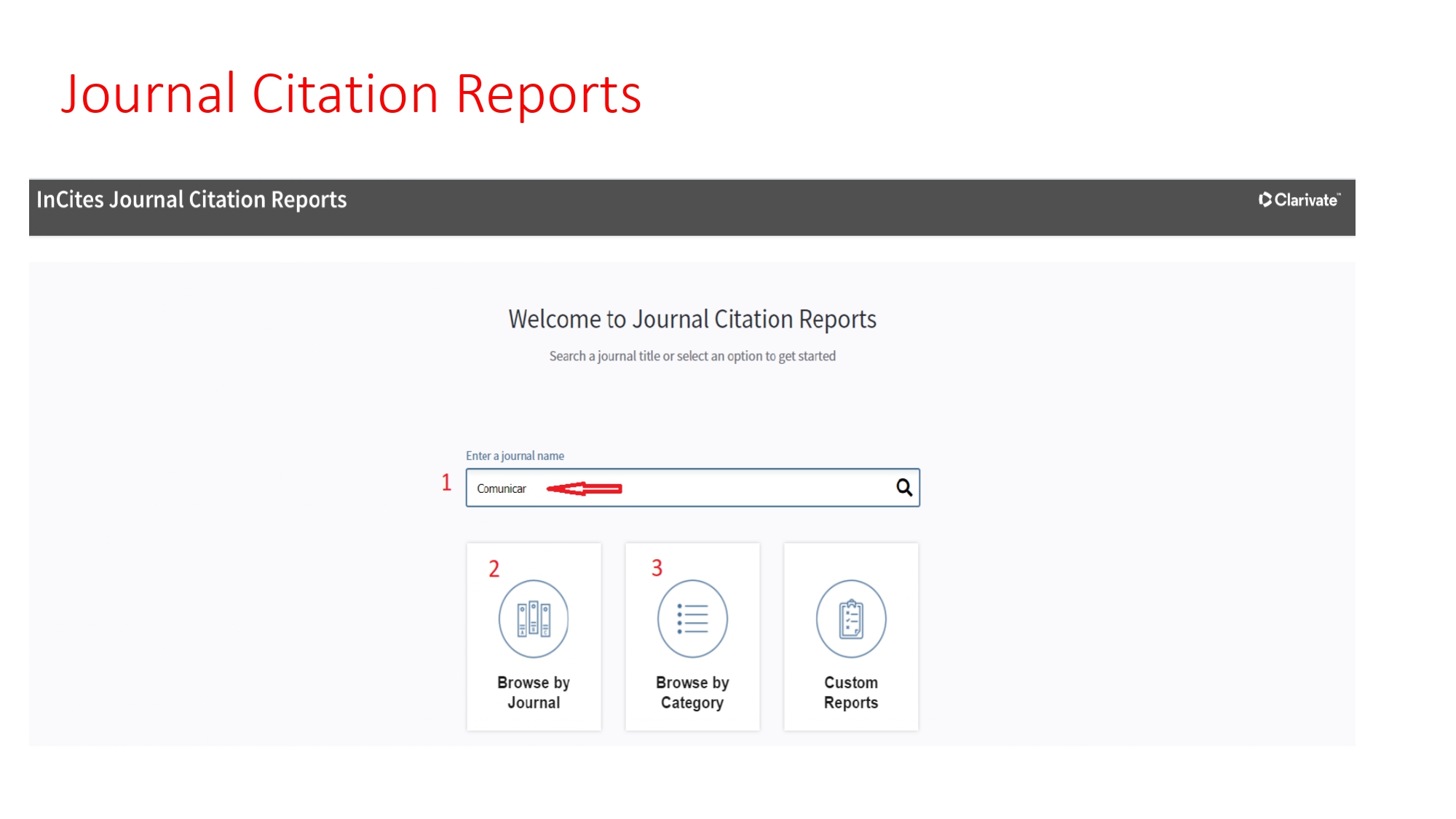The width and height of the screenshot is (1456, 819).
Task: Click 'InCites Journal Citation Reports' header title
Action: (191, 200)
